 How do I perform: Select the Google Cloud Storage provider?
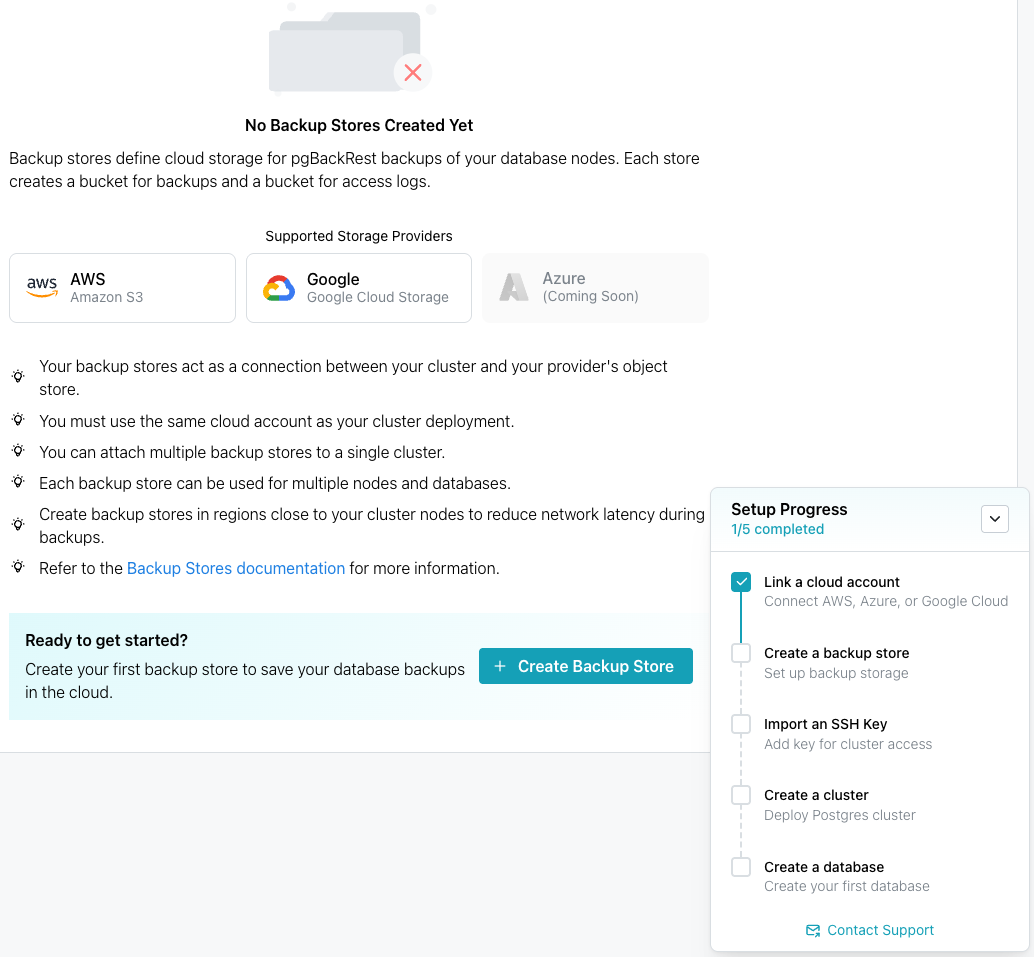tap(358, 288)
